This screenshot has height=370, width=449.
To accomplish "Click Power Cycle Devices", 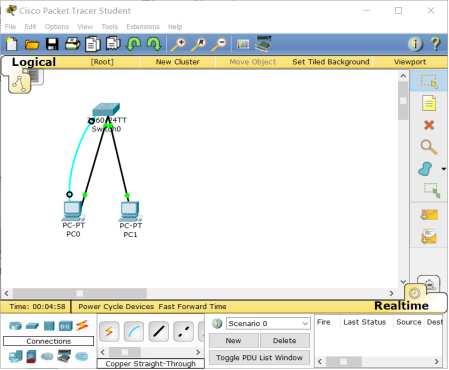I will (116, 307).
